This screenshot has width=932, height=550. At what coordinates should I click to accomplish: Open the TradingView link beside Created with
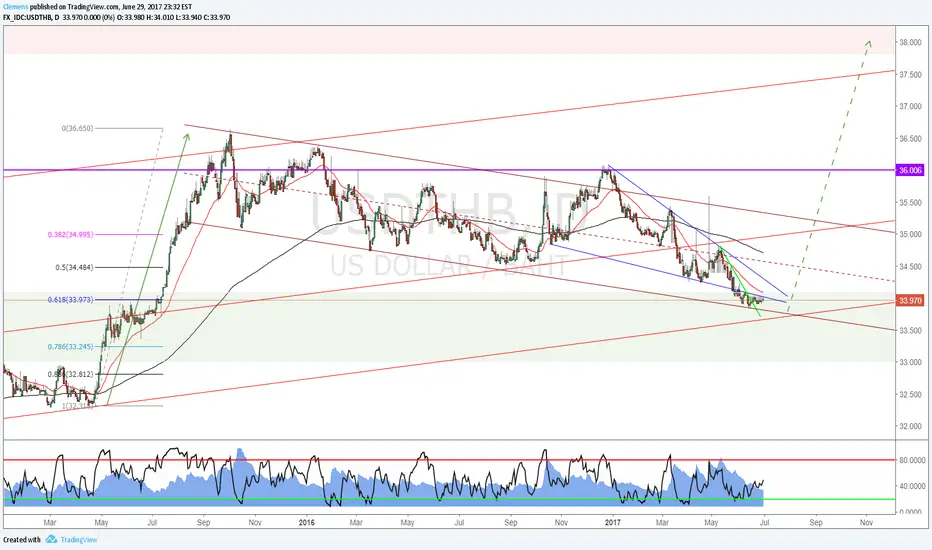[x=78, y=540]
